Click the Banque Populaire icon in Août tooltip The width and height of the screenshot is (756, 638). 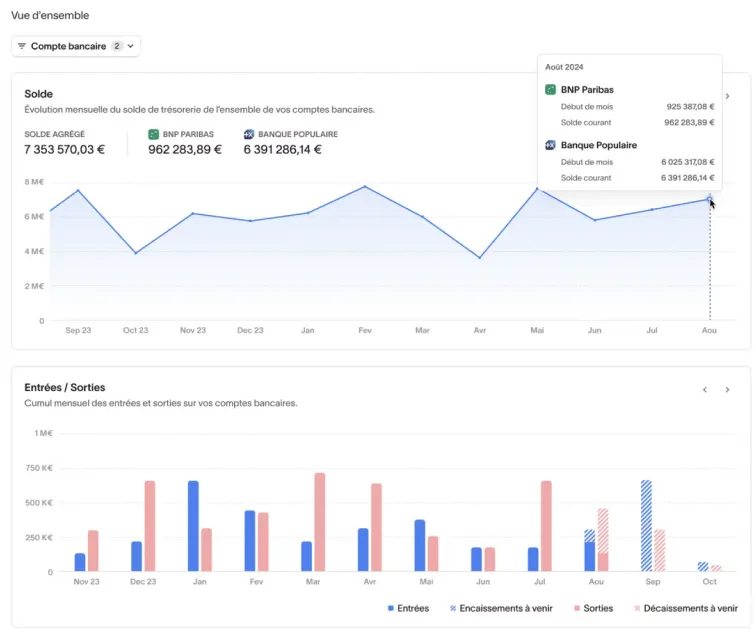550,145
